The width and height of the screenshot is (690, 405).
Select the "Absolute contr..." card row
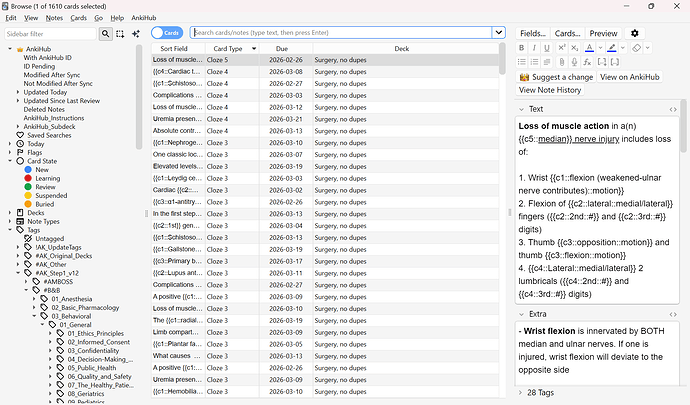(325, 131)
